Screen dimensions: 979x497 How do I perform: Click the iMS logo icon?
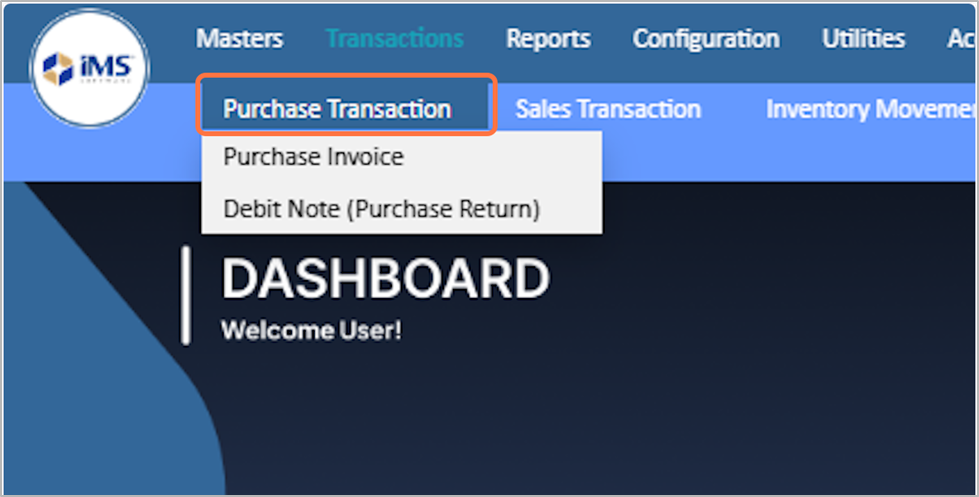(89, 68)
